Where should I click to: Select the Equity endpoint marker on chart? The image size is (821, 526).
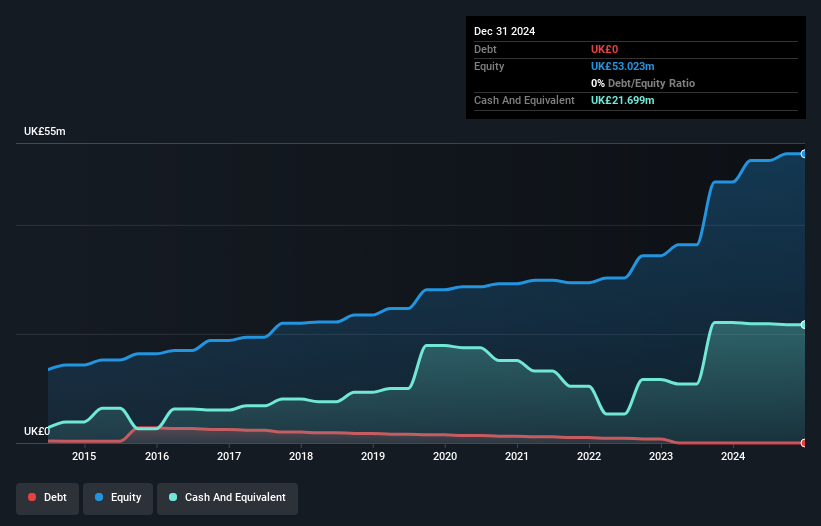click(804, 154)
